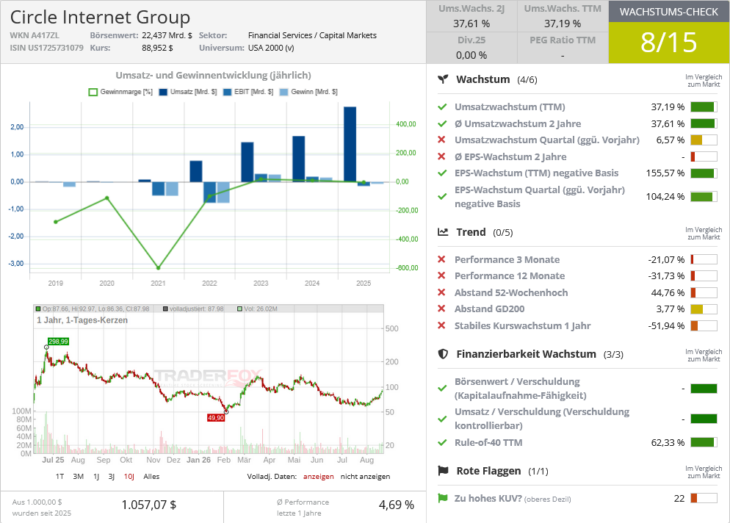Select the 1T chart timeframe
Screen dimensions: 730x523
(x=60, y=476)
